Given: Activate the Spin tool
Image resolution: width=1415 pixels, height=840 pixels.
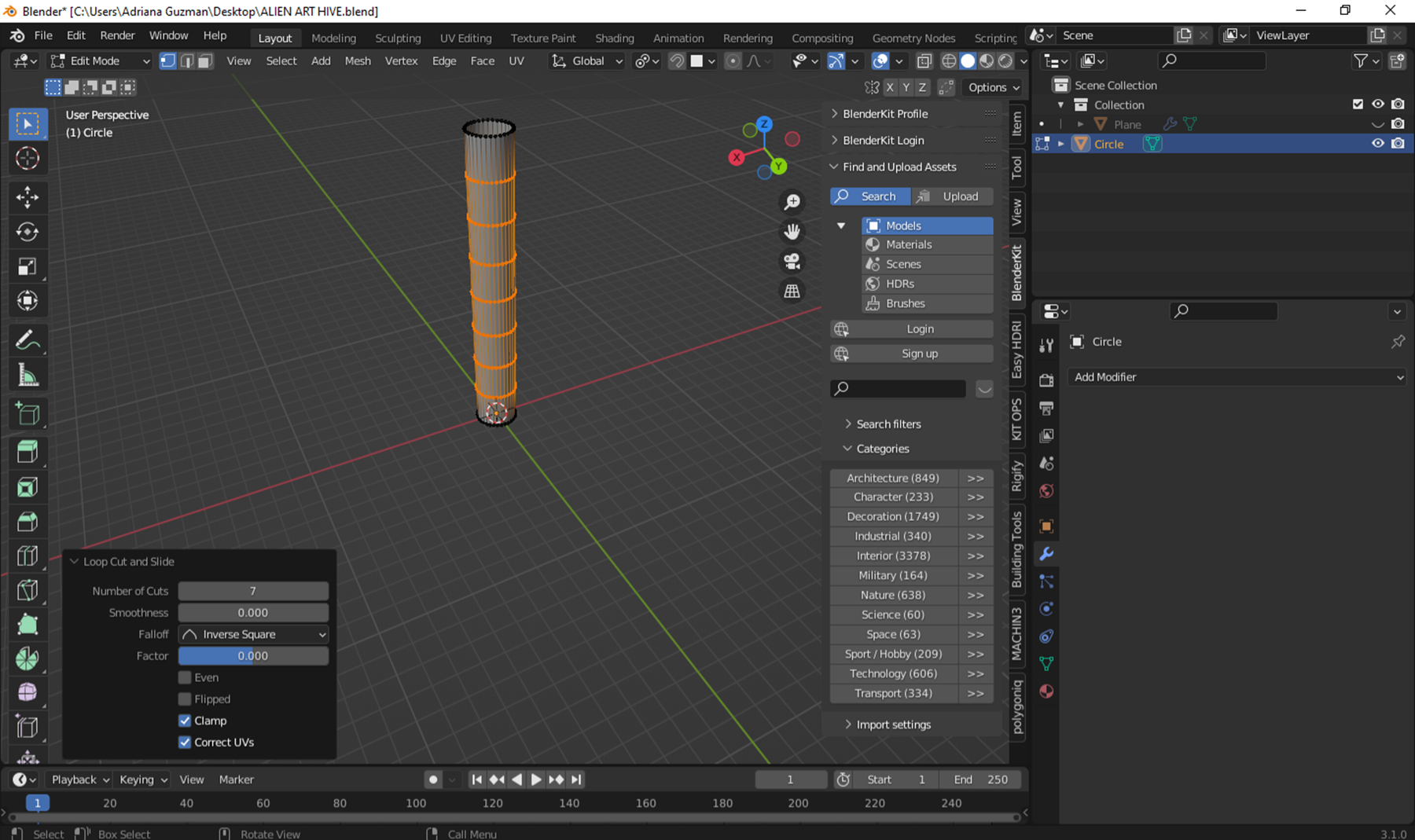Looking at the screenshot, I should tap(28, 658).
